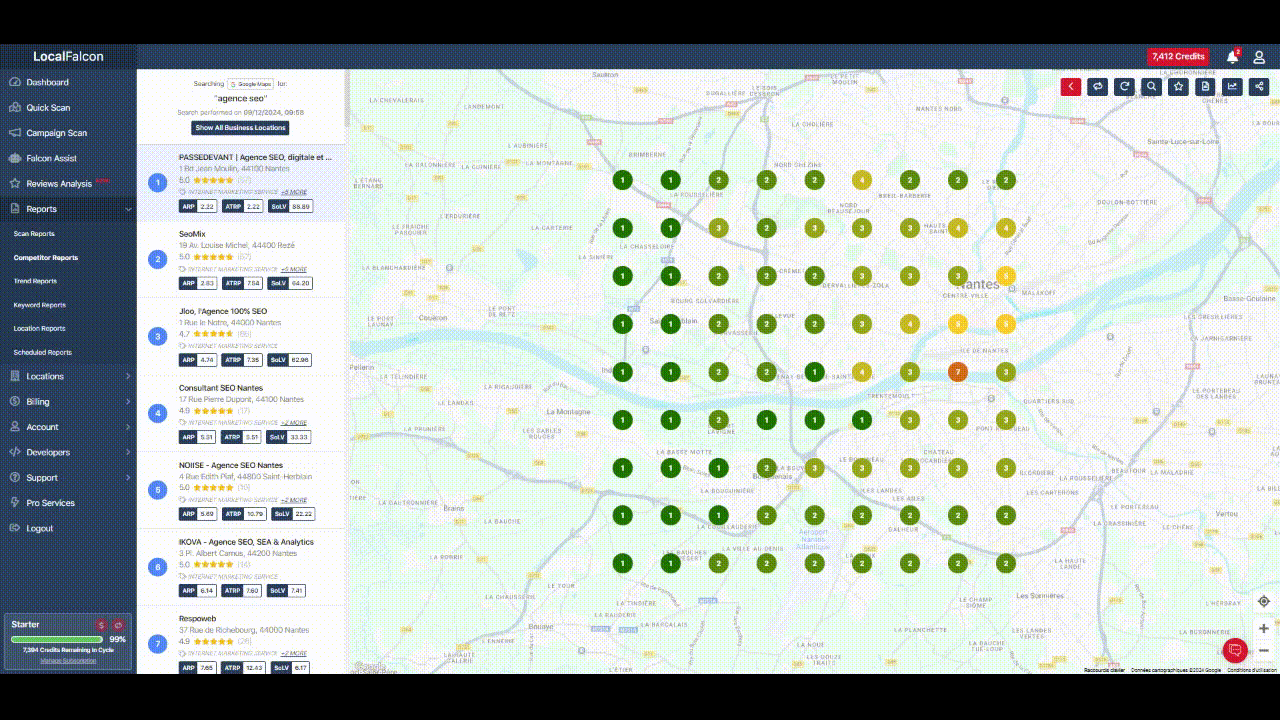This screenshot has height=720, width=1280.
Task: Click the repeat scan loop icon
Action: tap(1098, 87)
